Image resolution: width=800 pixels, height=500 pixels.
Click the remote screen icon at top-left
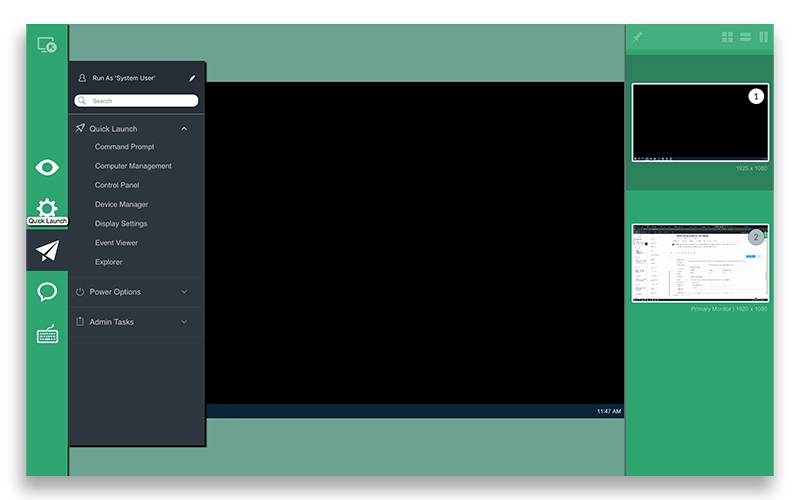pos(47,45)
